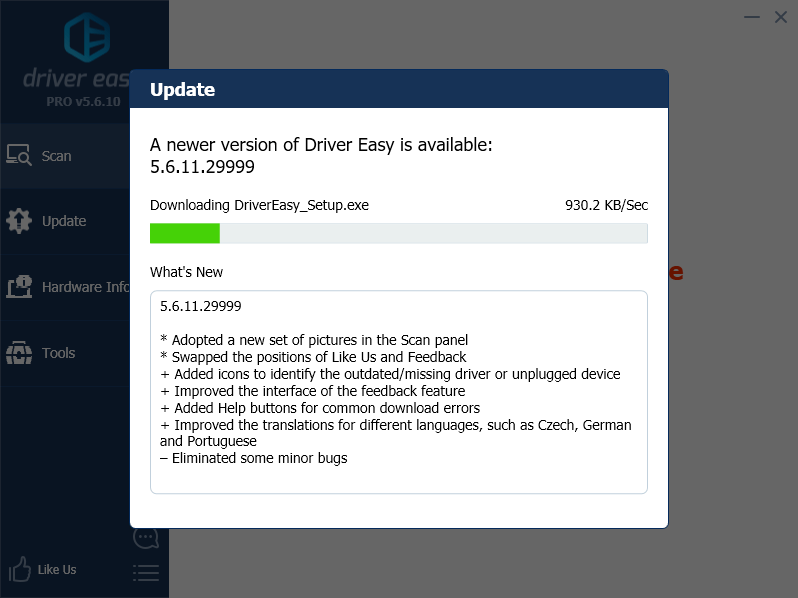Open the Scan panel icon
The height and width of the screenshot is (598, 798).
tap(19, 155)
